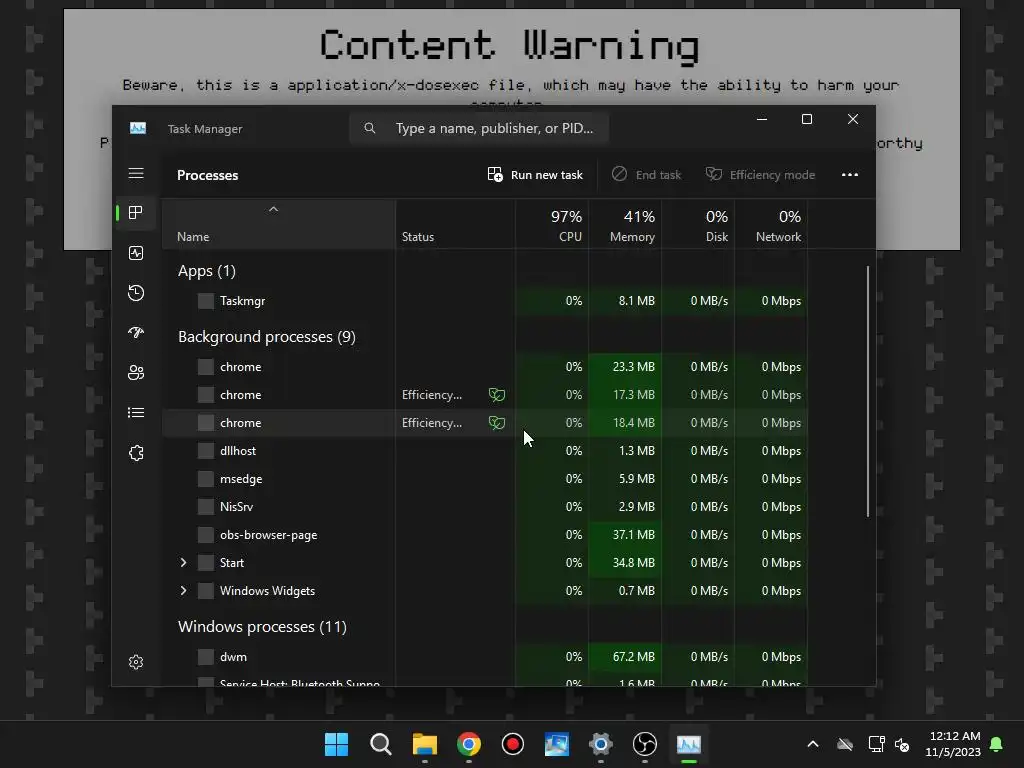The image size is (1024, 768).
Task: Open the clock and date in taskbar
Action: click(x=953, y=744)
